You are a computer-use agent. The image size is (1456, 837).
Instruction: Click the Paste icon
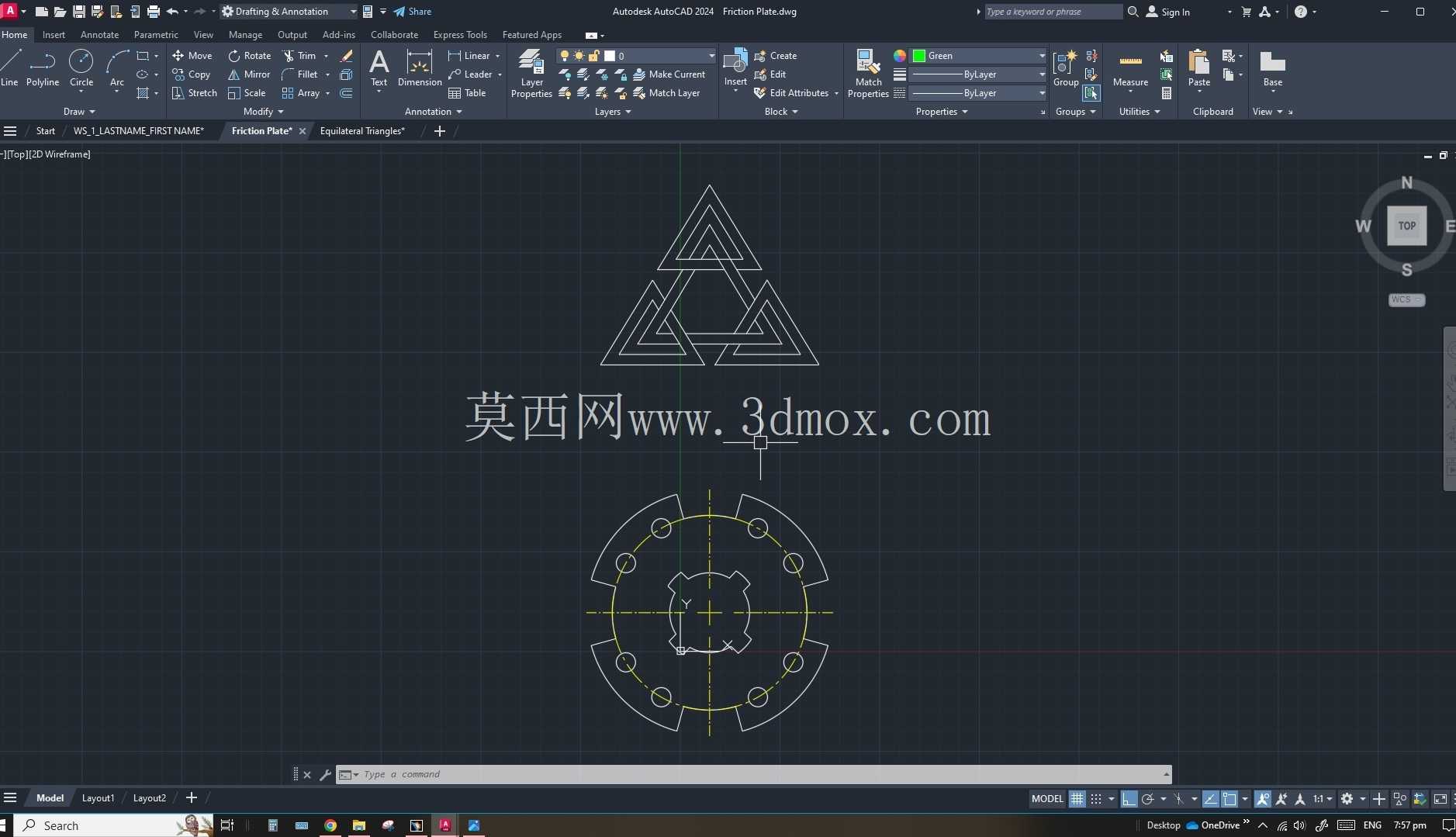click(1199, 68)
